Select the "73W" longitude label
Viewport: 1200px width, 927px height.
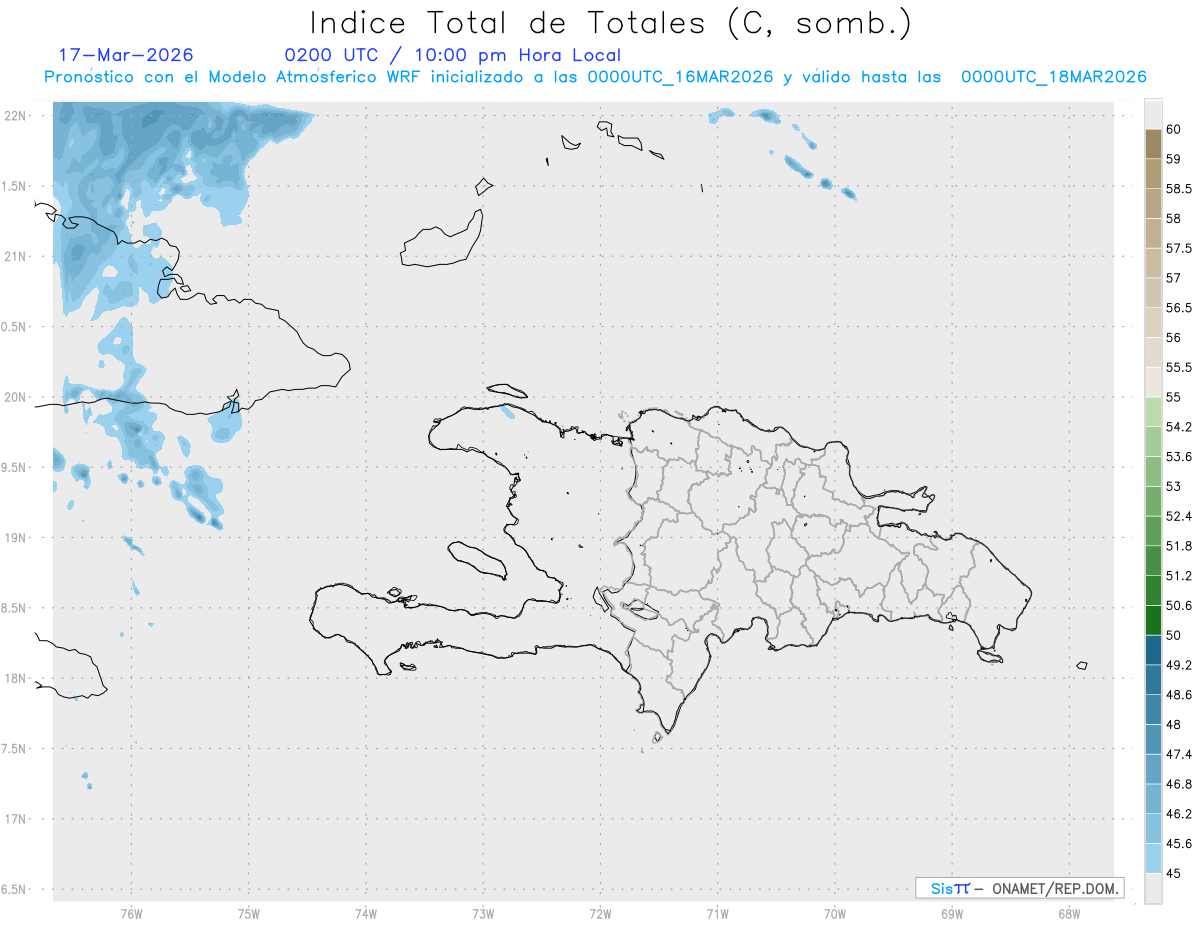tap(482, 913)
